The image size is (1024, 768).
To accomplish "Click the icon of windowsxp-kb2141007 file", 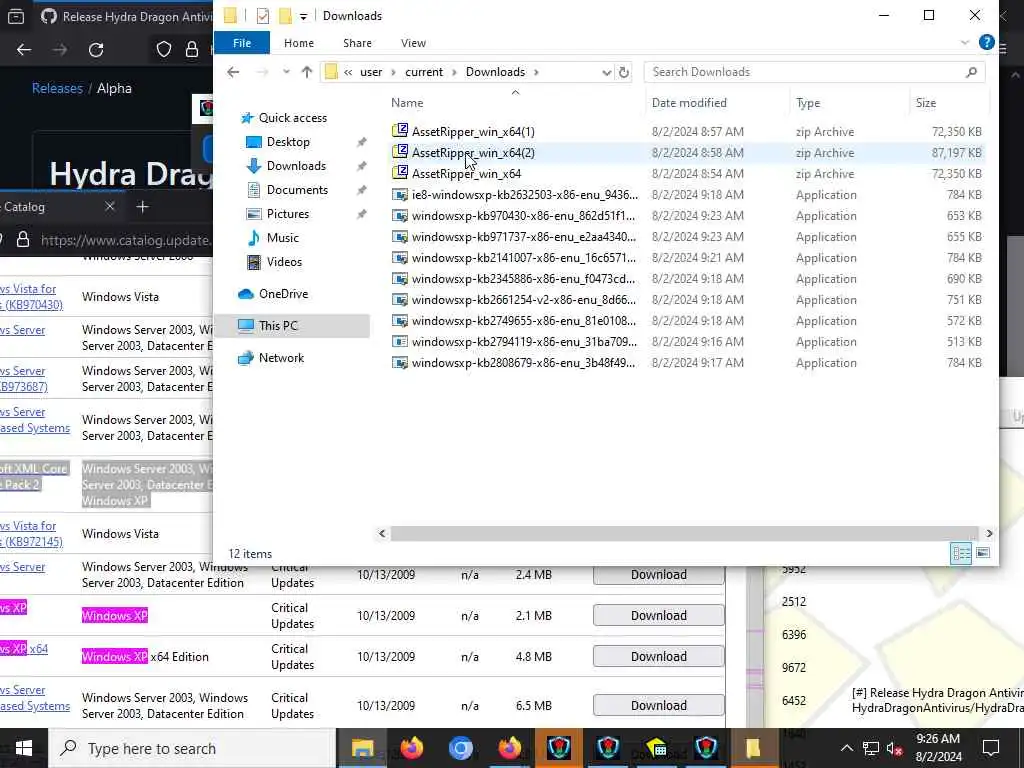I will coord(400,258).
